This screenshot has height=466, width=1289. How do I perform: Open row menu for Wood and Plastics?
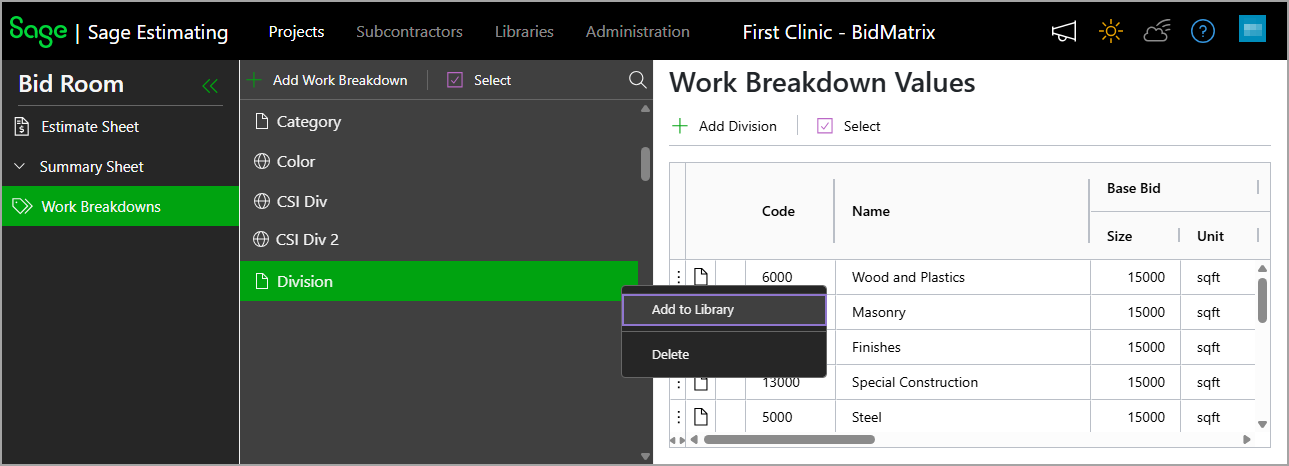678,277
